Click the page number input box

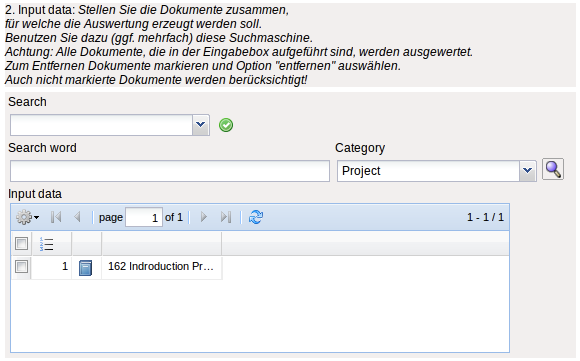coord(144,217)
